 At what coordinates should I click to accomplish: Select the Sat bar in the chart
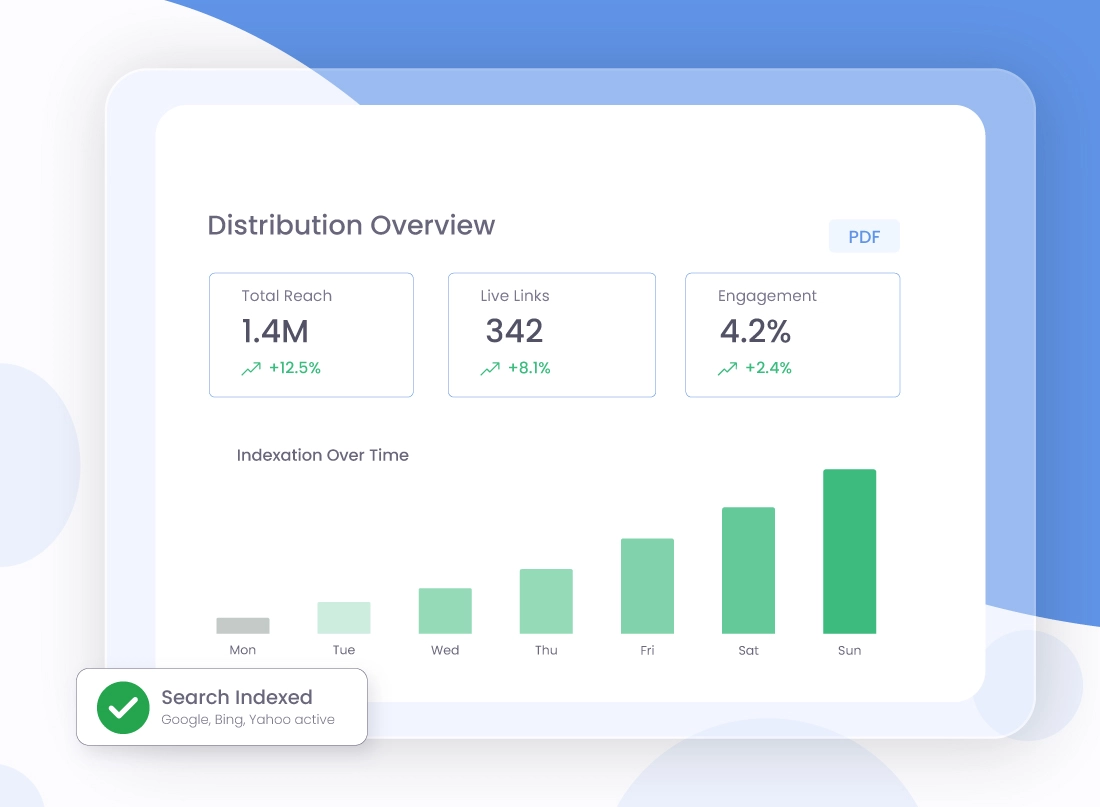click(x=748, y=571)
